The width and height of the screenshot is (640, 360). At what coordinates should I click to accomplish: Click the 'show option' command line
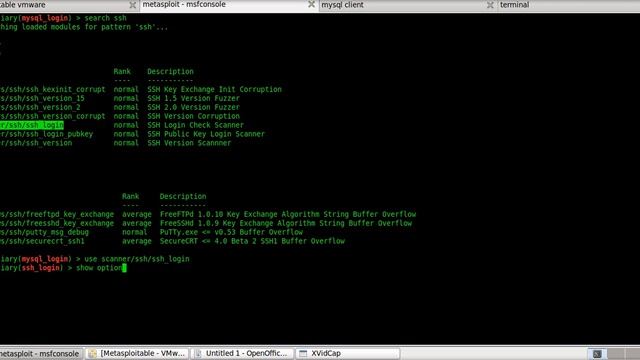(x=99, y=268)
